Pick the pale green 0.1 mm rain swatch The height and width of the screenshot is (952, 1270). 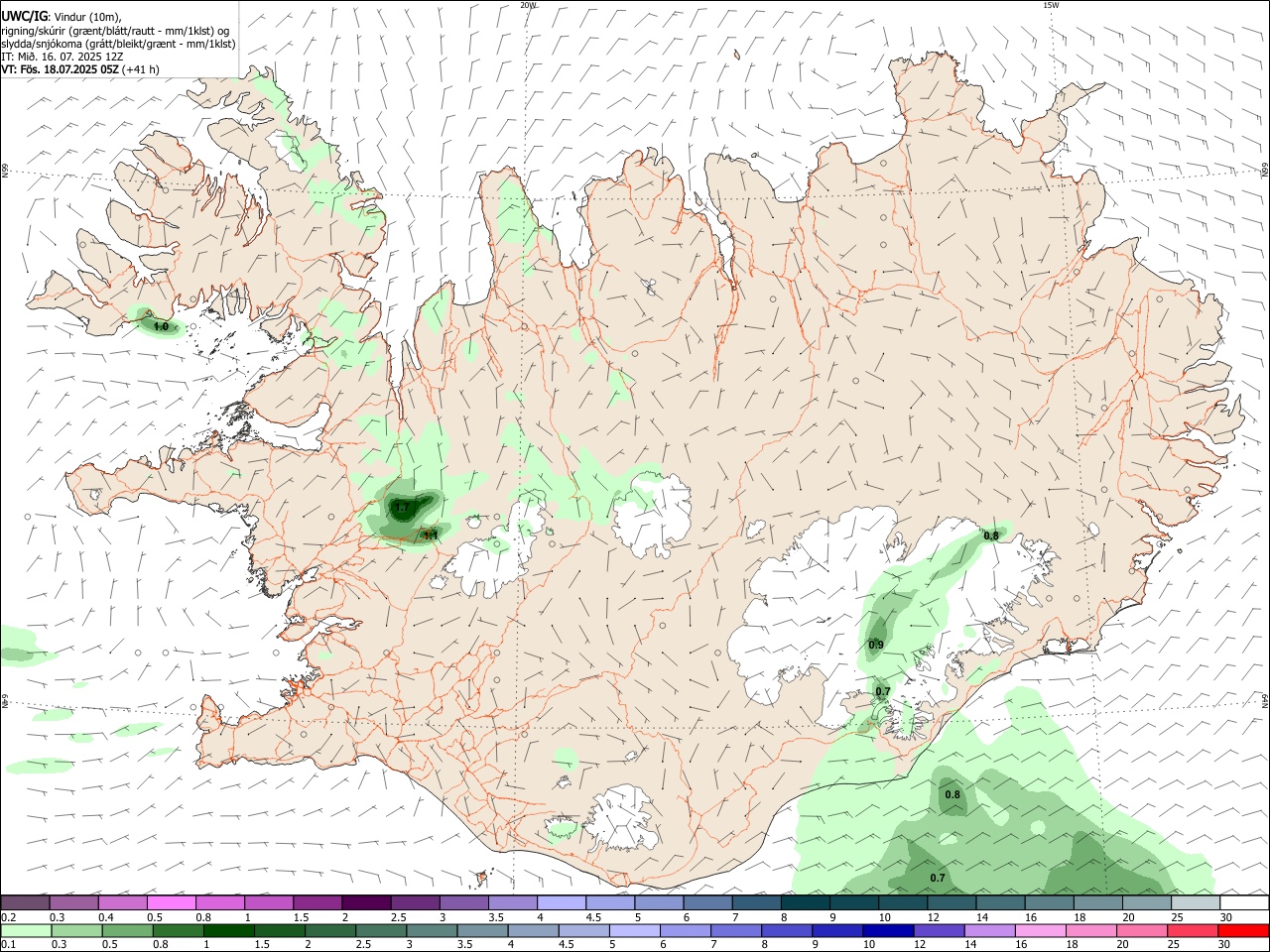coord(26,930)
